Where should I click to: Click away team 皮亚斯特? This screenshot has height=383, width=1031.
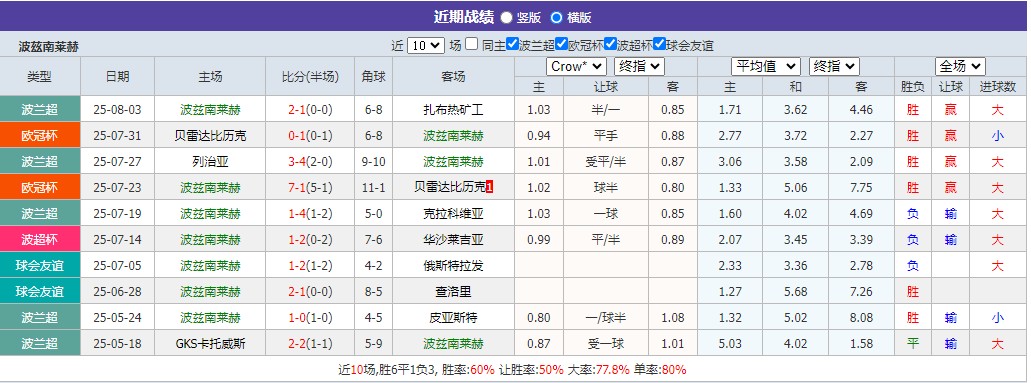pos(453,318)
